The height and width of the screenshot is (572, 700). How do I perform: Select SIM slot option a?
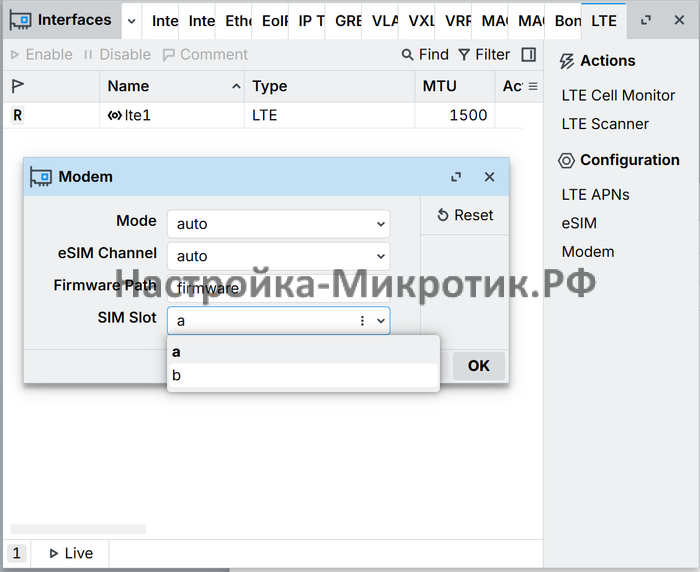point(304,352)
